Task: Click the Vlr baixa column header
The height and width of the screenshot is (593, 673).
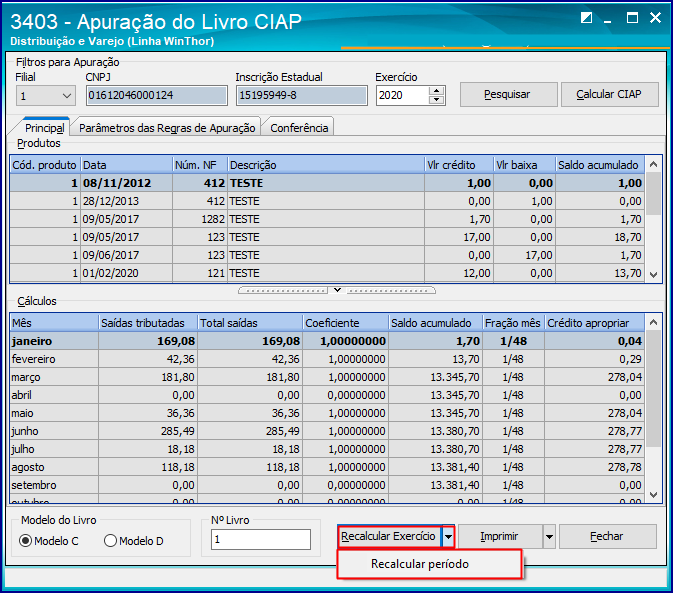Action: click(x=524, y=165)
